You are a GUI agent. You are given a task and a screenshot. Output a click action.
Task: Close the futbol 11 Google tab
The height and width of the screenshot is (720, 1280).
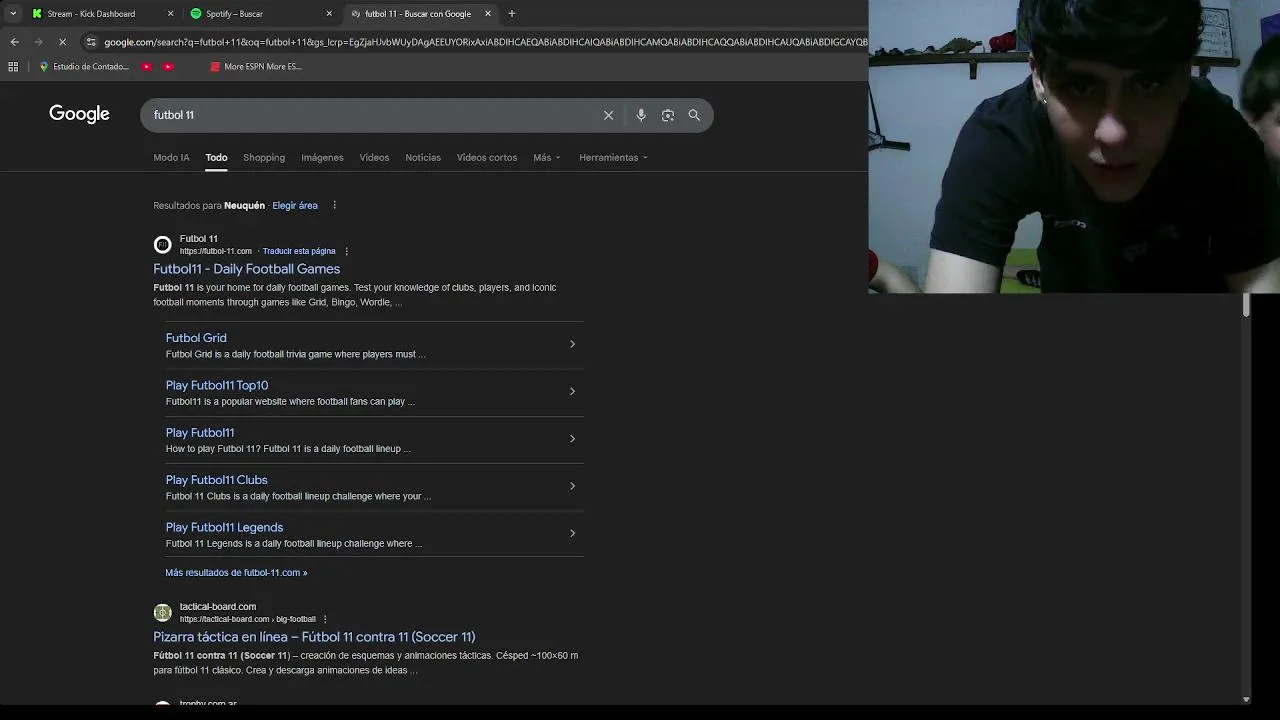pos(488,14)
